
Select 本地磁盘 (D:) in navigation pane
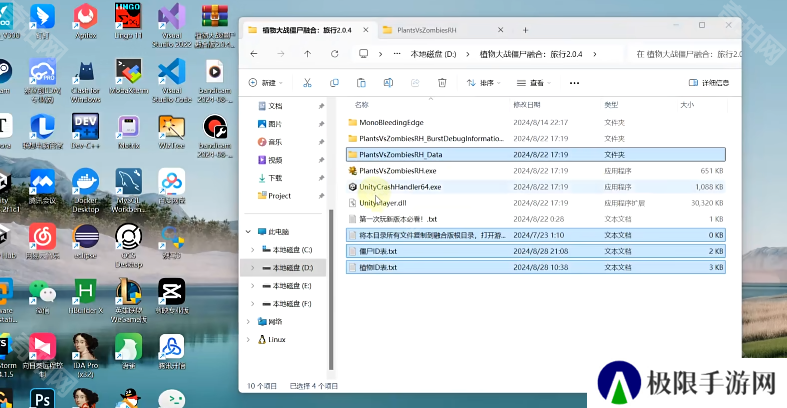(x=284, y=268)
